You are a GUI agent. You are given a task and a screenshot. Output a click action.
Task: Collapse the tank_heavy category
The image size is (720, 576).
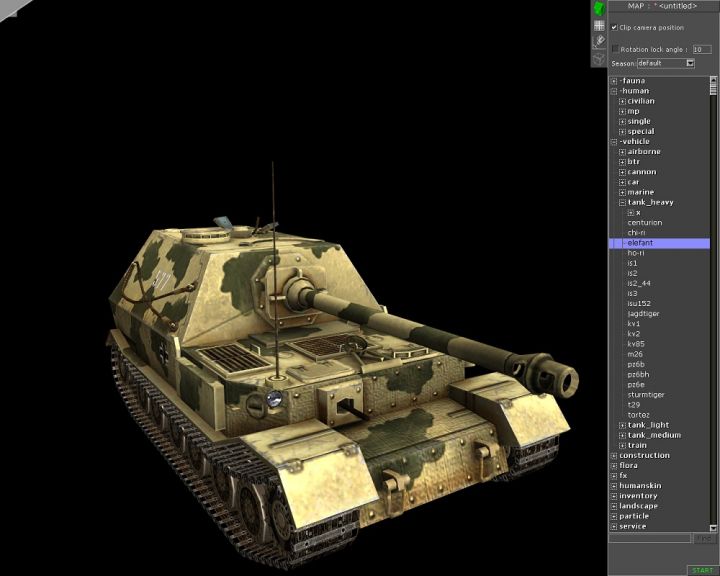tap(622, 202)
